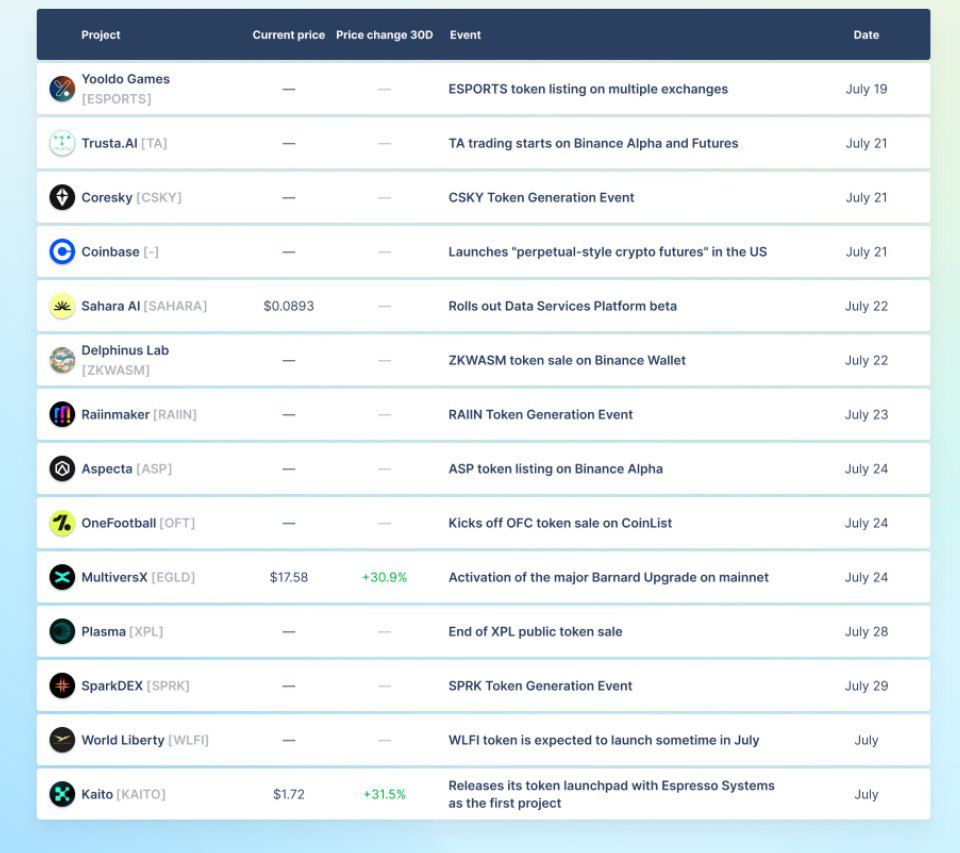Screen dimensions: 960x853
Task: Click the Kaito logo icon
Action: coord(62,794)
